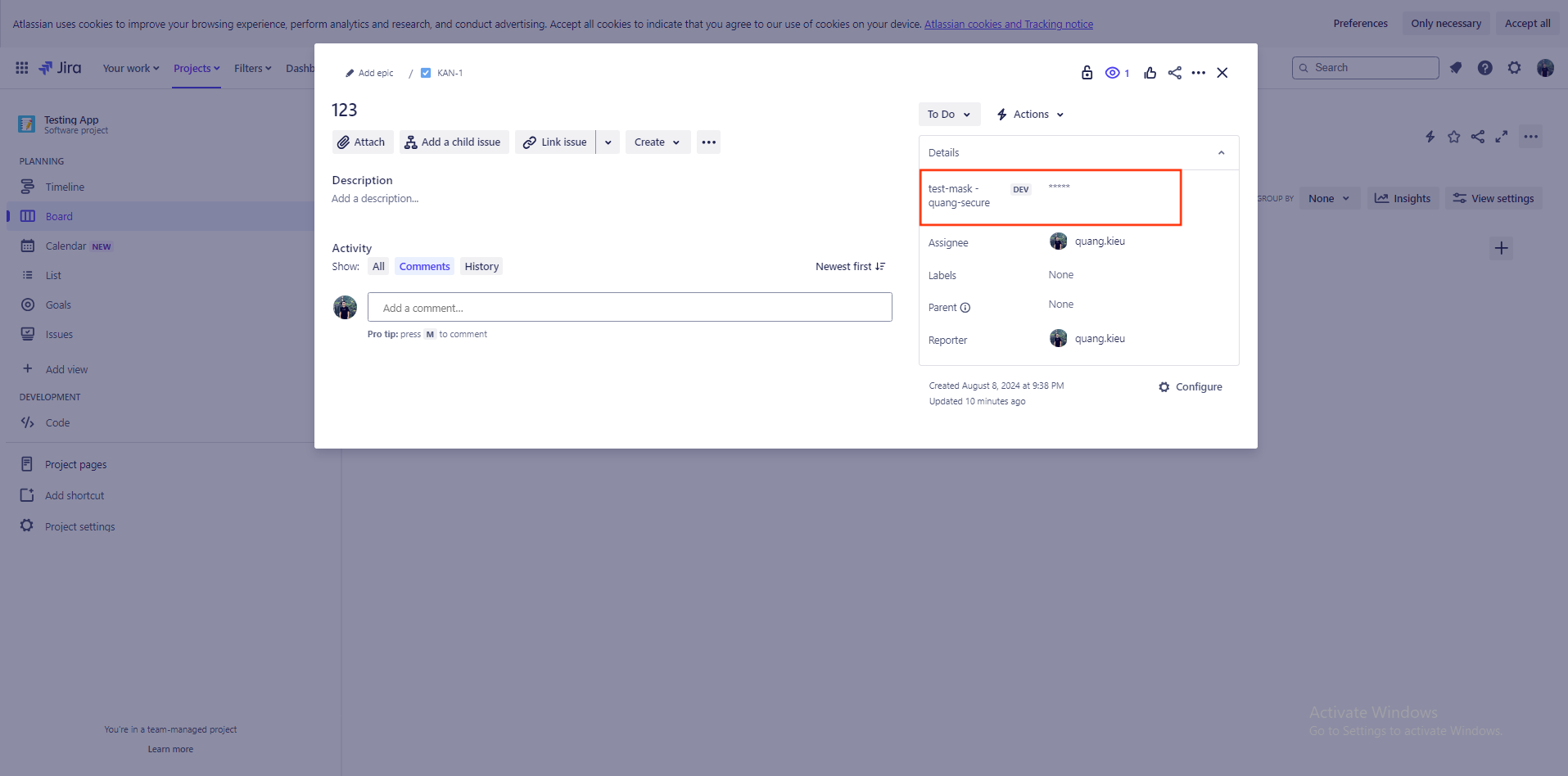Toggle watching this issue via eye icon
The height and width of the screenshot is (776, 1568).
tap(1116, 73)
